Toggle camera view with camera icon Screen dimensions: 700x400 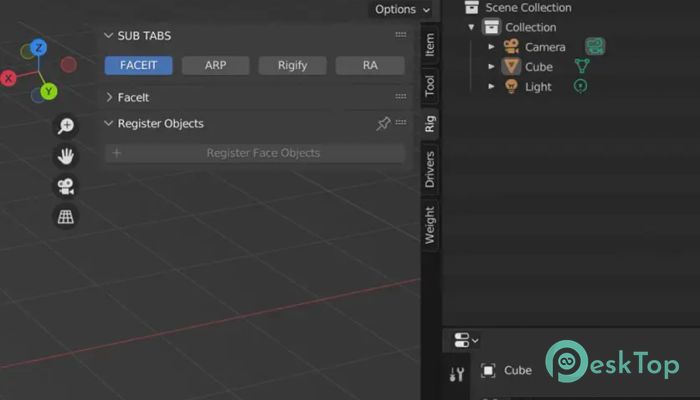point(66,187)
